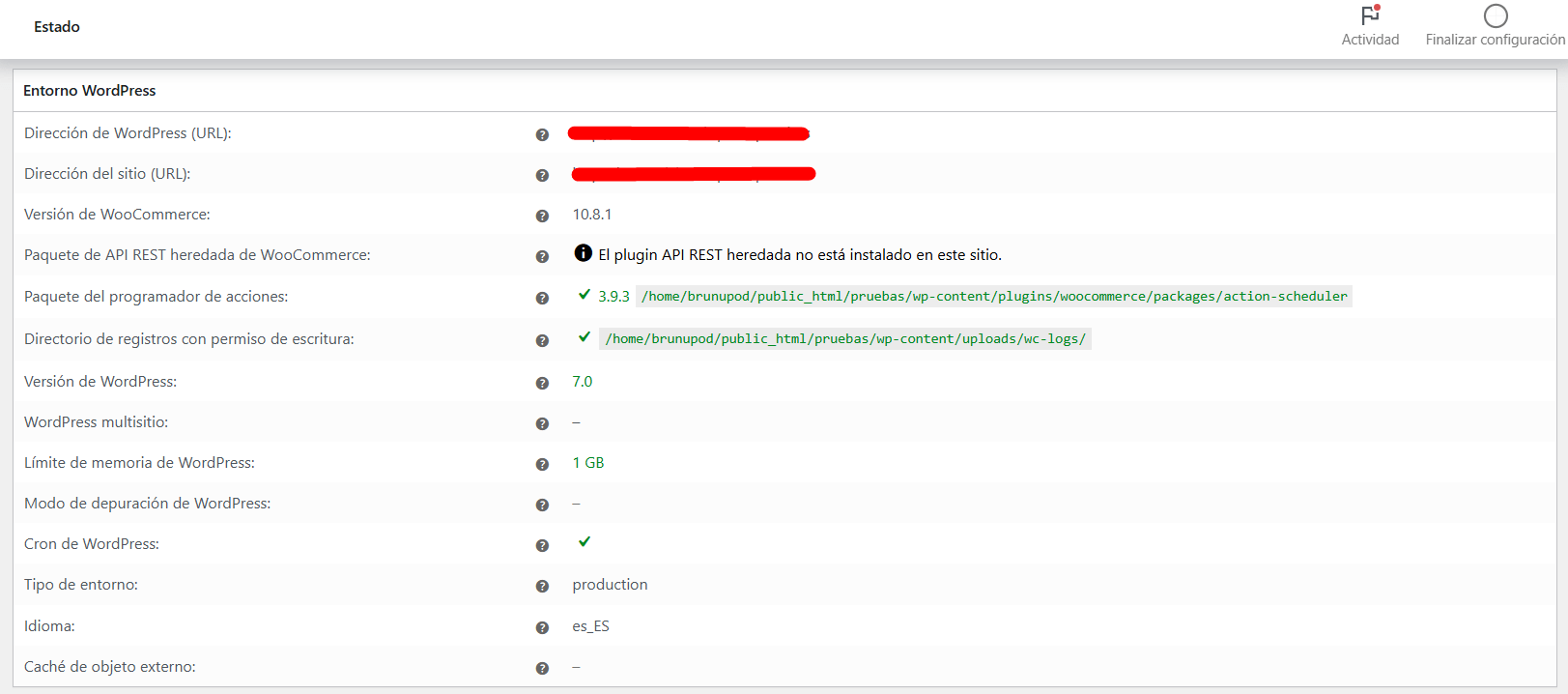Click the Tipo de entorno label
The width and height of the screenshot is (1568, 694).
[81, 585]
